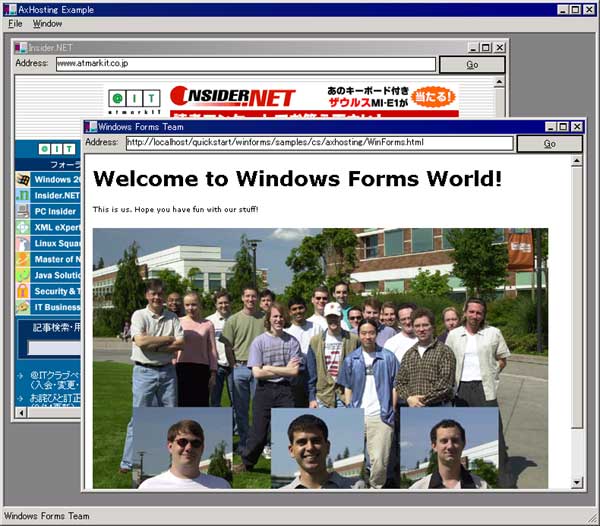The width and height of the screenshot is (600, 526).
Task: Click the Windows Forms Team window icon
Action: tap(91, 127)
